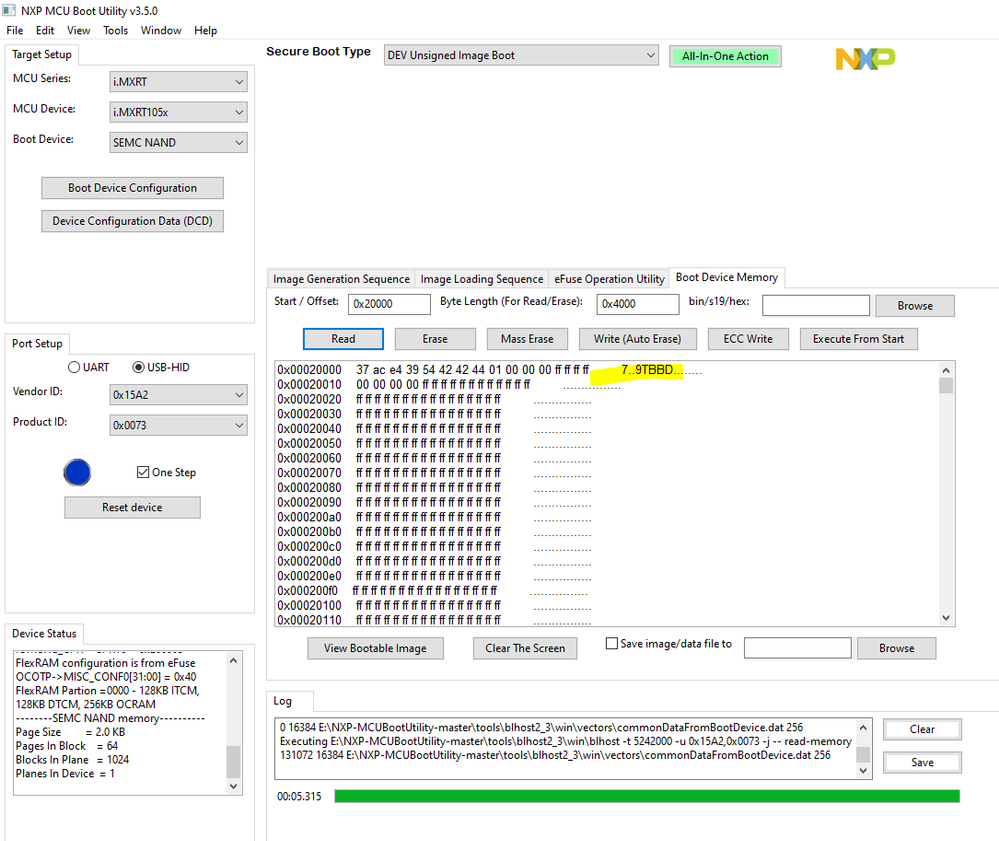
Task: Click Clear The Screen button
Action: tap(526, 649)
